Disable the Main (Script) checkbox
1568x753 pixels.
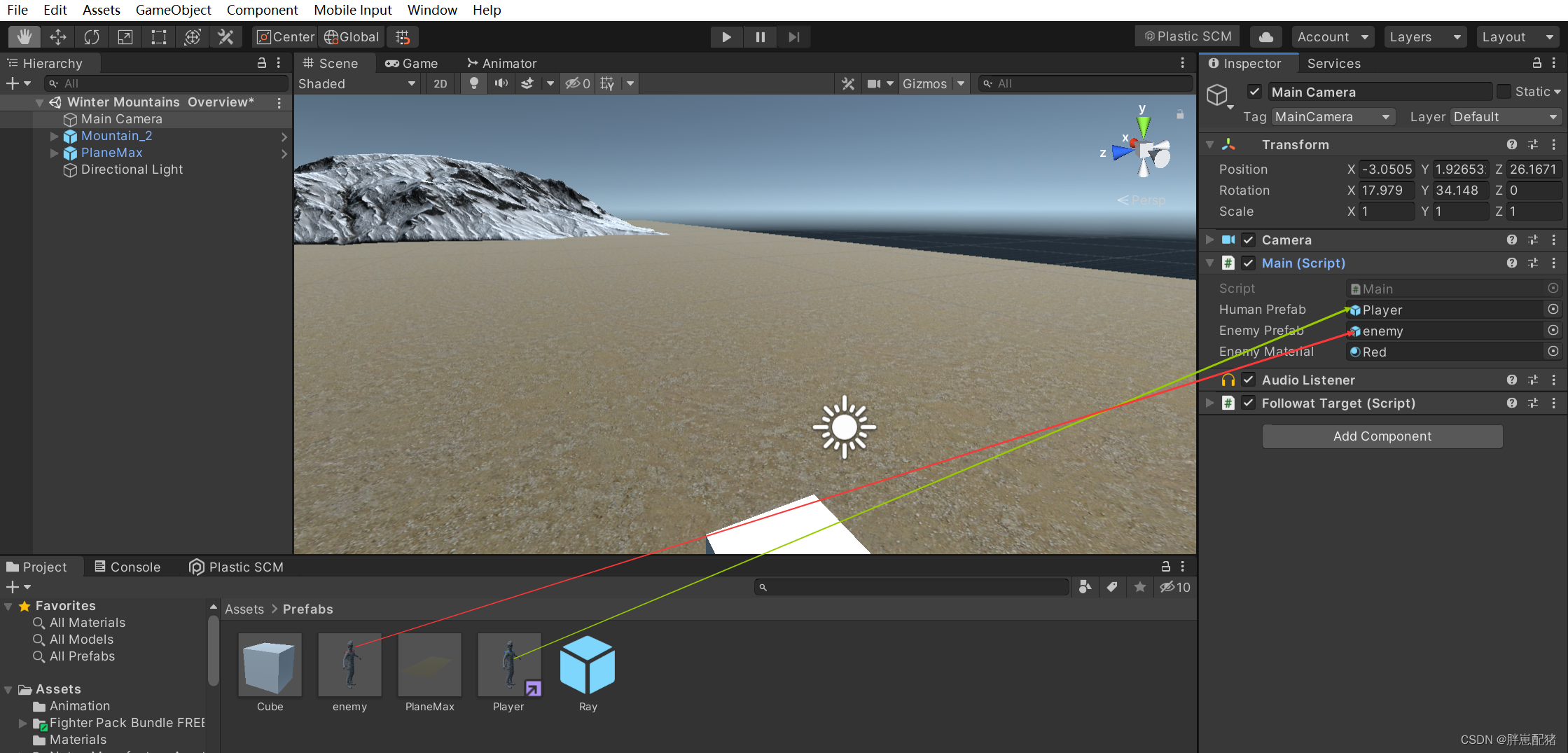tap(1248, 263)
